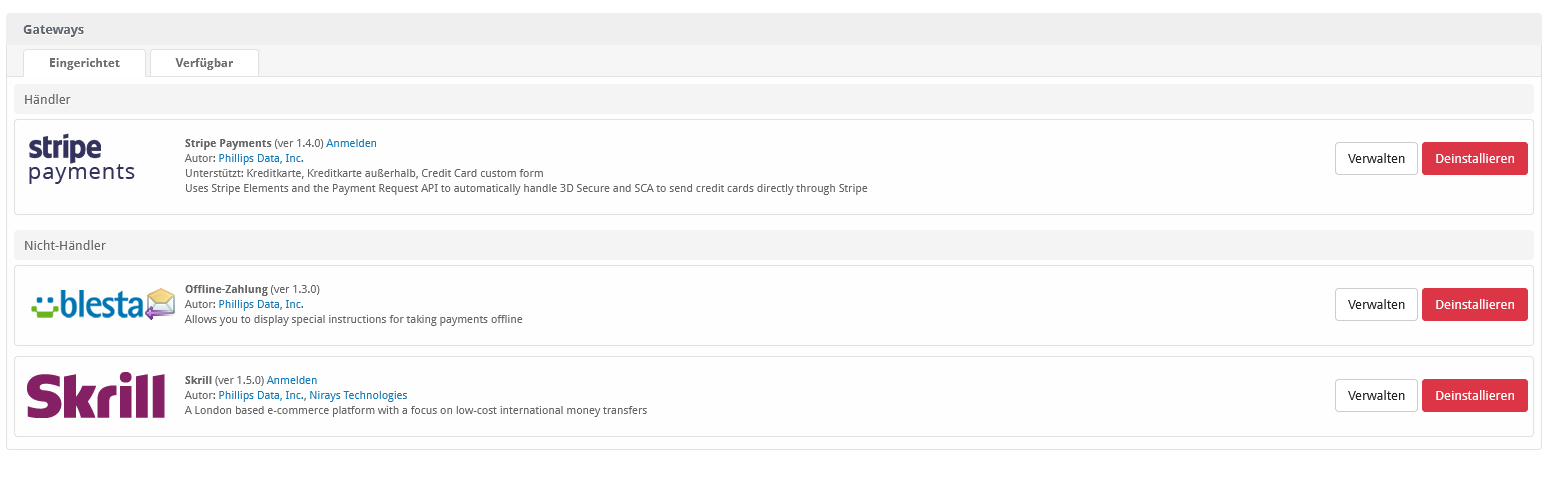Switch to the Verfügbar tab
This screenshot has width=1565, height=491.
[x=204, y=63]
